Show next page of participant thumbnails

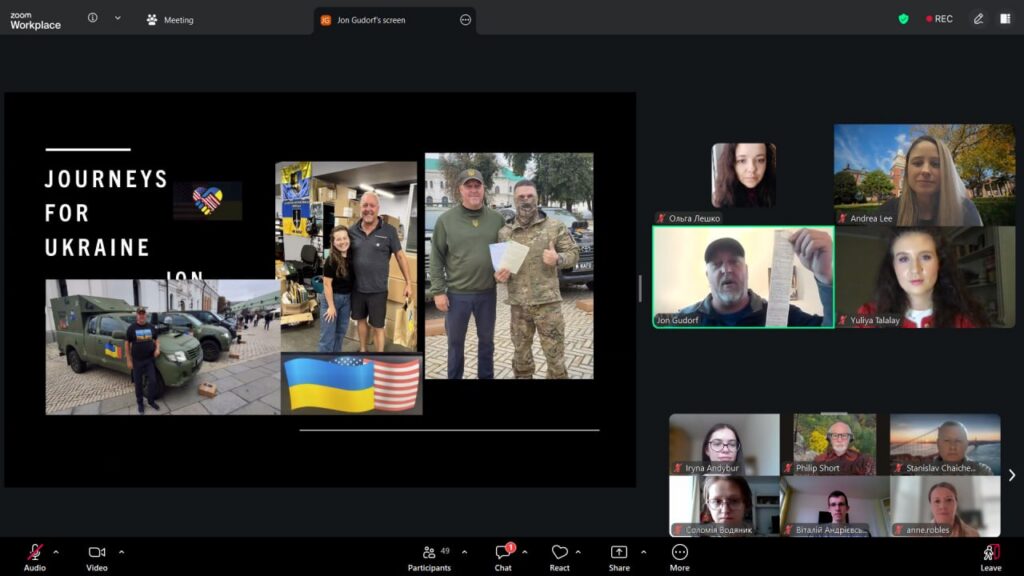tap(1011, 476)
